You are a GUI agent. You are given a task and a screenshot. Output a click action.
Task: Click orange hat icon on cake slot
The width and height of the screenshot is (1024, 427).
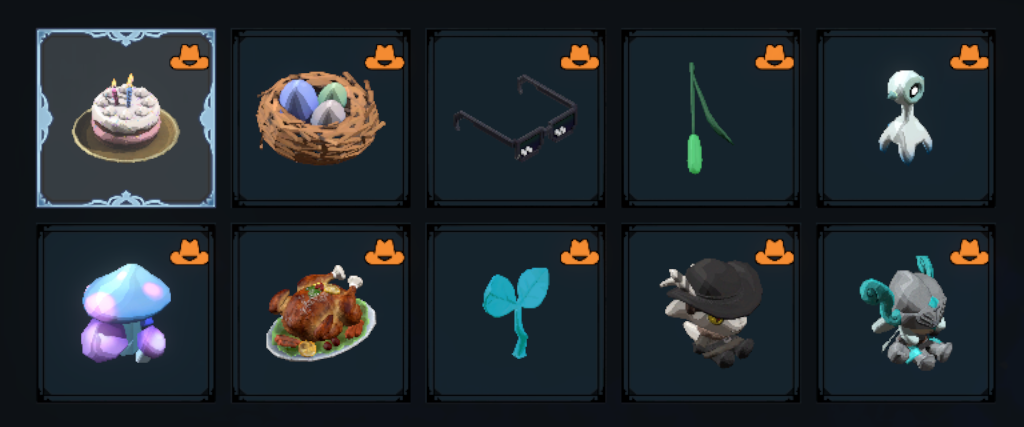click(x=189, y=57)
